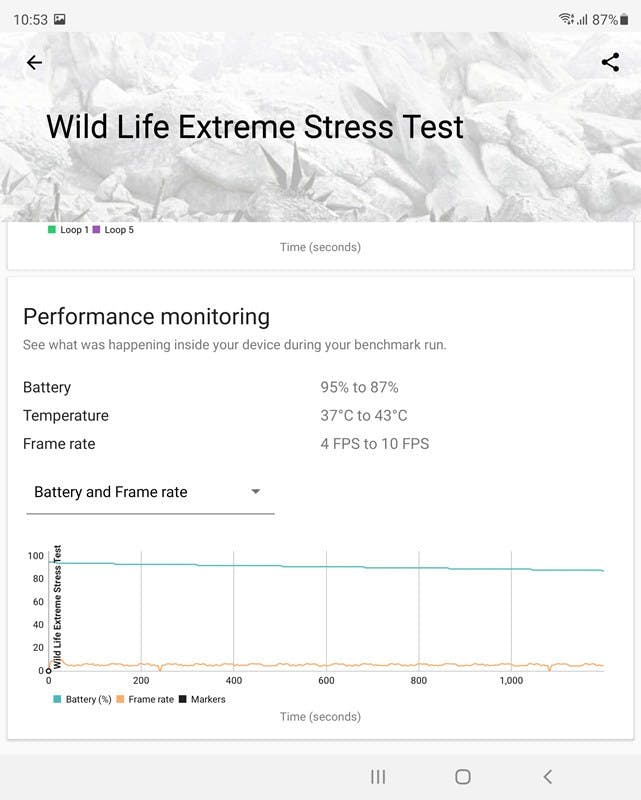Screen dimensions: 641x800
Task: Tap the Performance monitoring heading
Action: pos(146,317)
